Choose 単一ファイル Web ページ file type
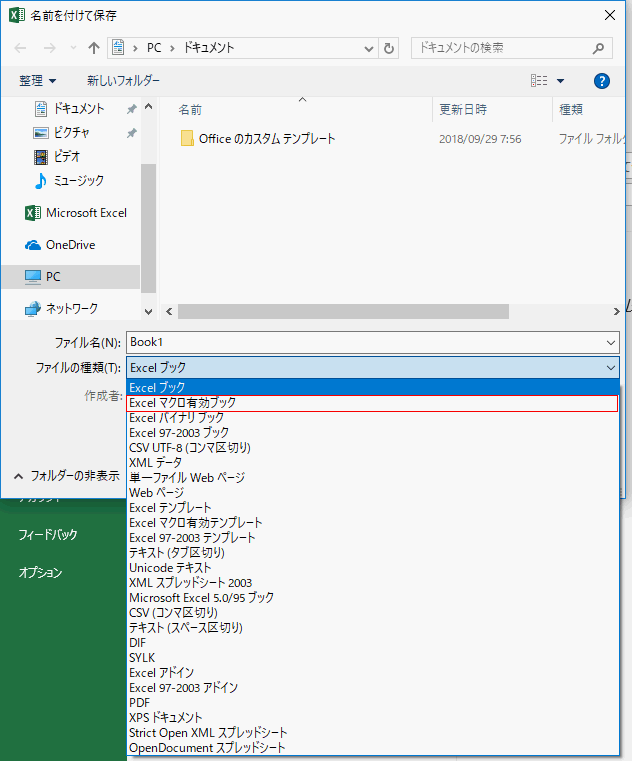 373,478
